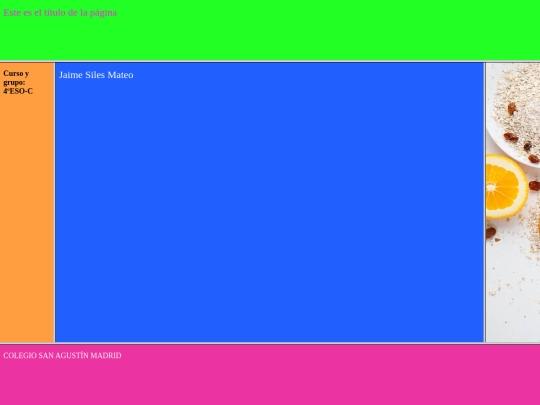Select the text "Jaime Siles Mateo"
Screen dimensions: 540x405
(96, 75)
